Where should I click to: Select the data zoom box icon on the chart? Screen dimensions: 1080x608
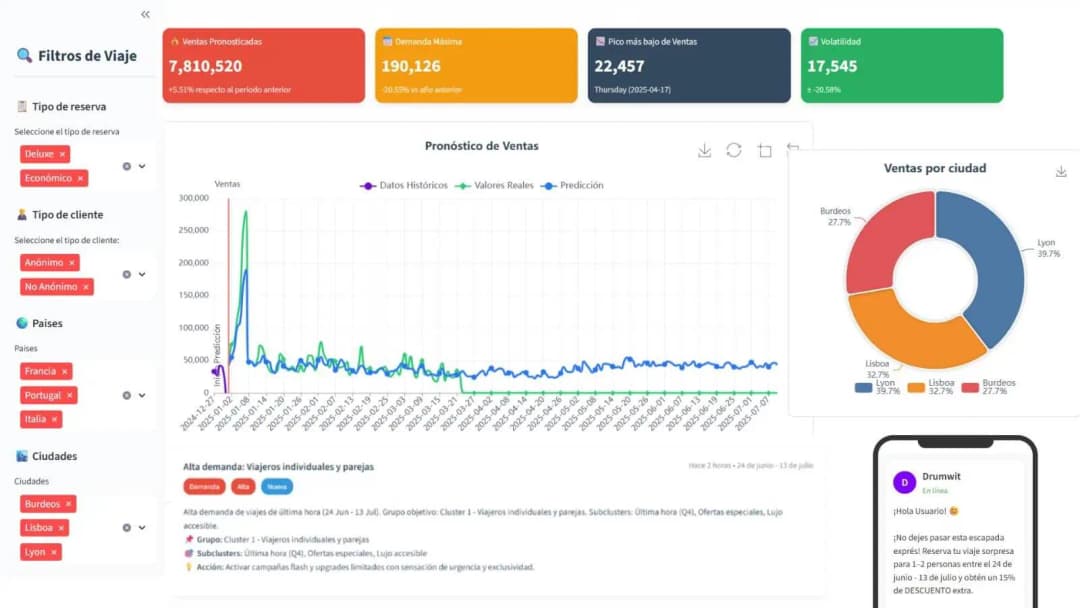[765, 151]
